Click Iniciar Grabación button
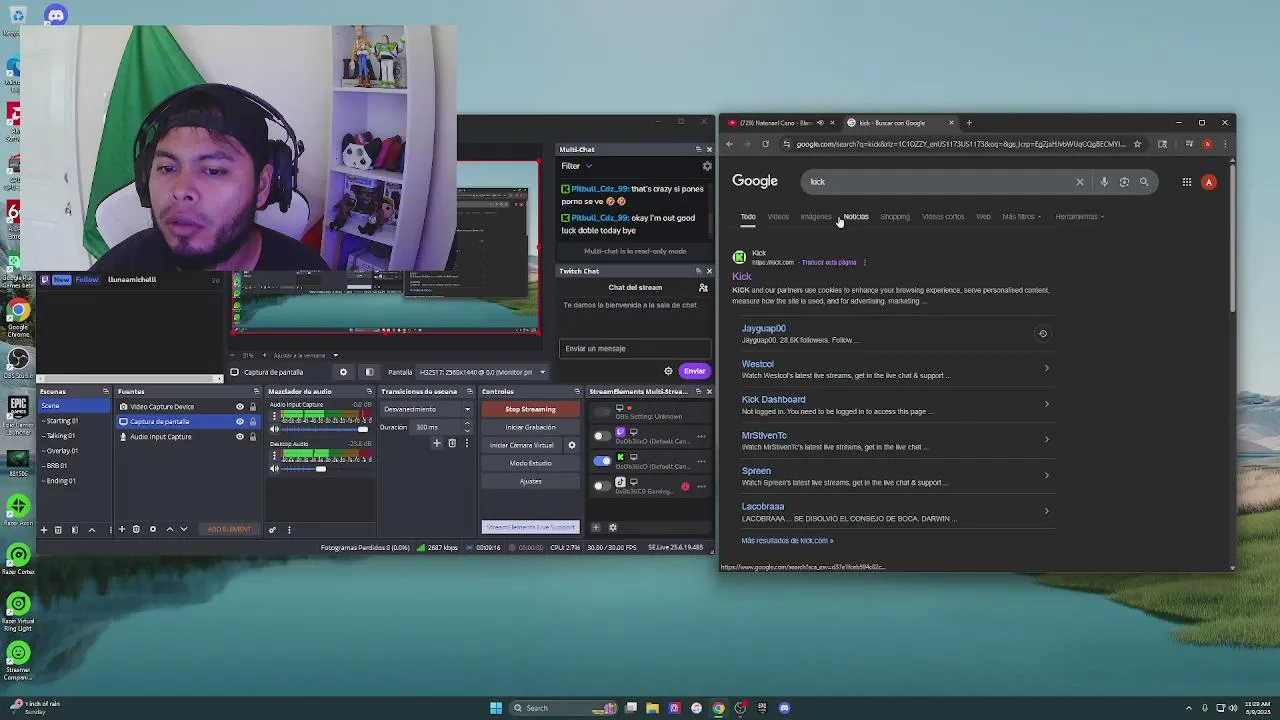This screenshot has width=1280, height=720. 530,427
